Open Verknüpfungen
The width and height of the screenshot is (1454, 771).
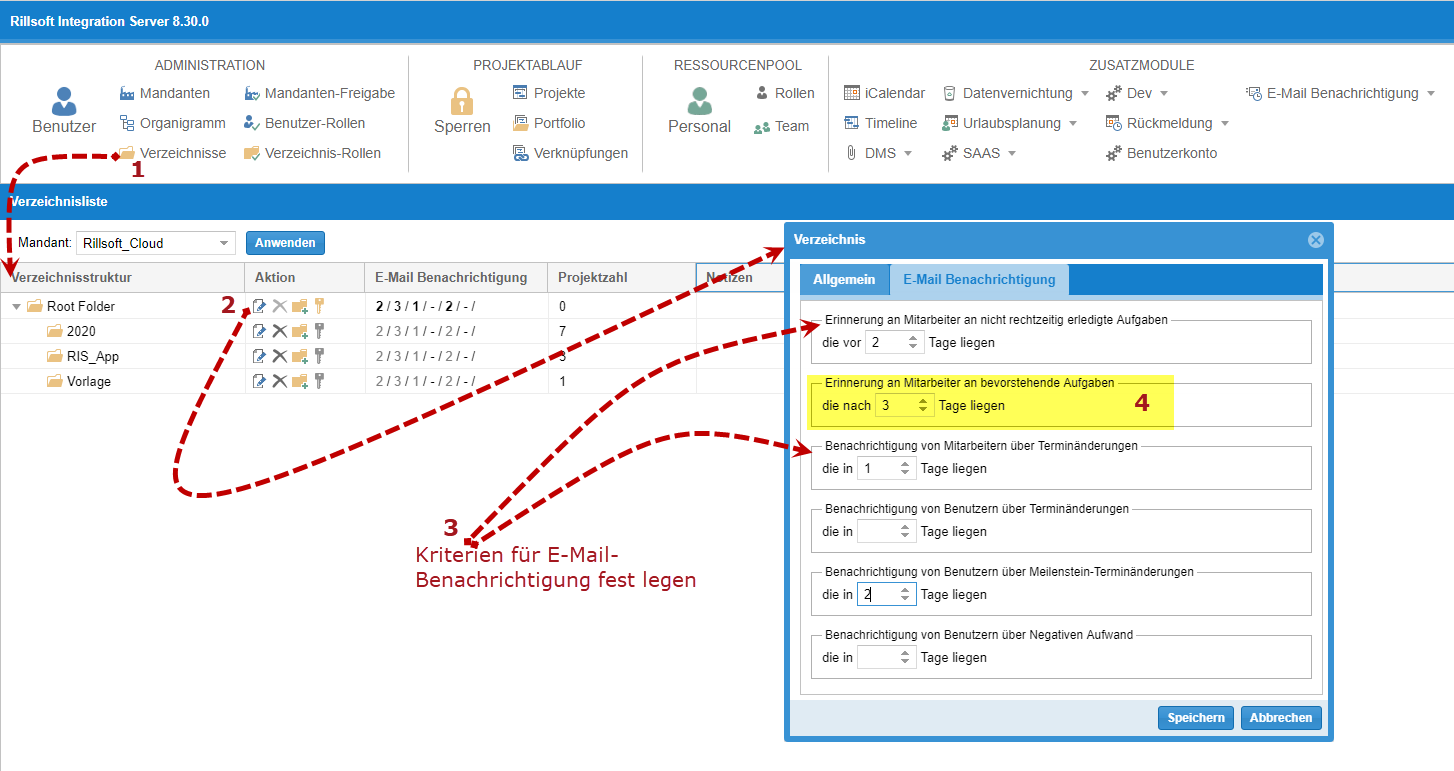pyautogui.click(x=570, y=153)
